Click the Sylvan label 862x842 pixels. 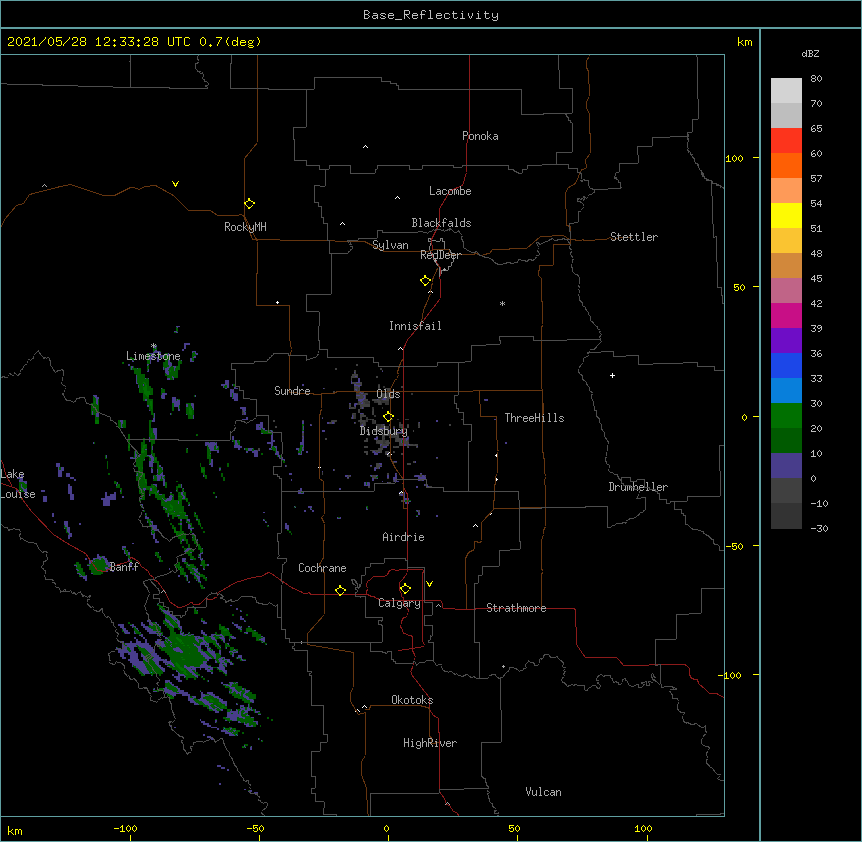pyautogui.click(x=390, y=245)
